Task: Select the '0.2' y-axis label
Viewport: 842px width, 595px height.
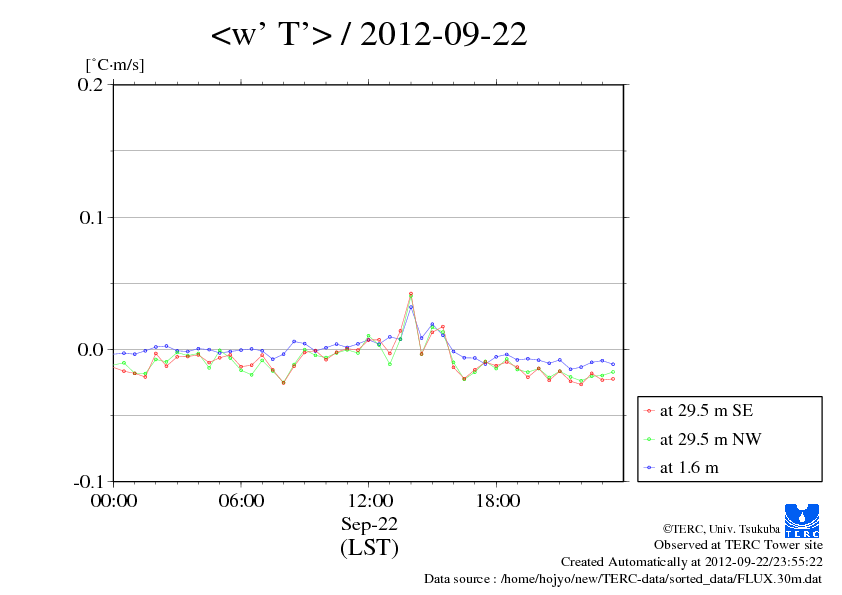Action: coord(90,84)
